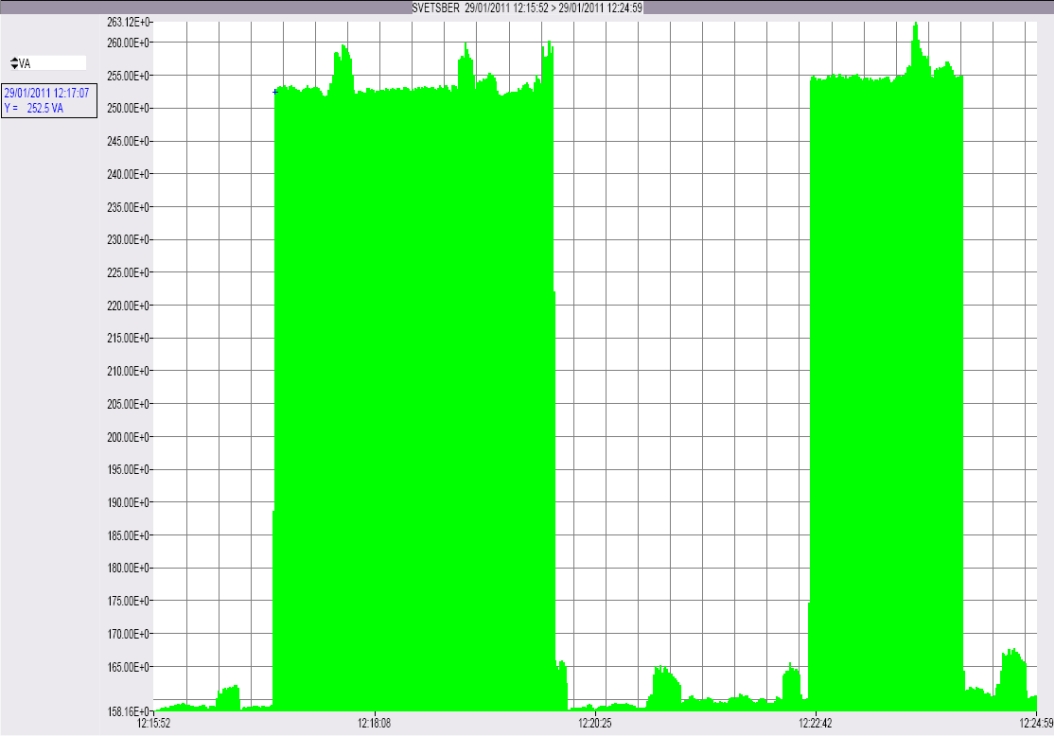Click the Y = 252.5 VA readout value

point(34,108)
